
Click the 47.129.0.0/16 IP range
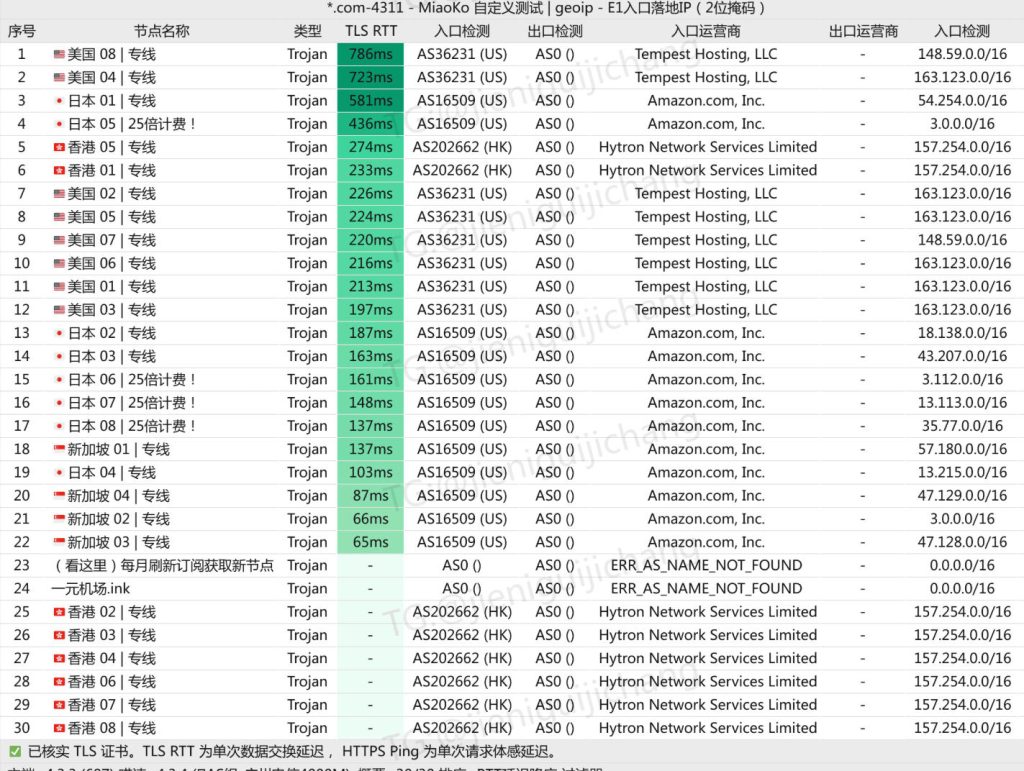[x=962, y=496]
